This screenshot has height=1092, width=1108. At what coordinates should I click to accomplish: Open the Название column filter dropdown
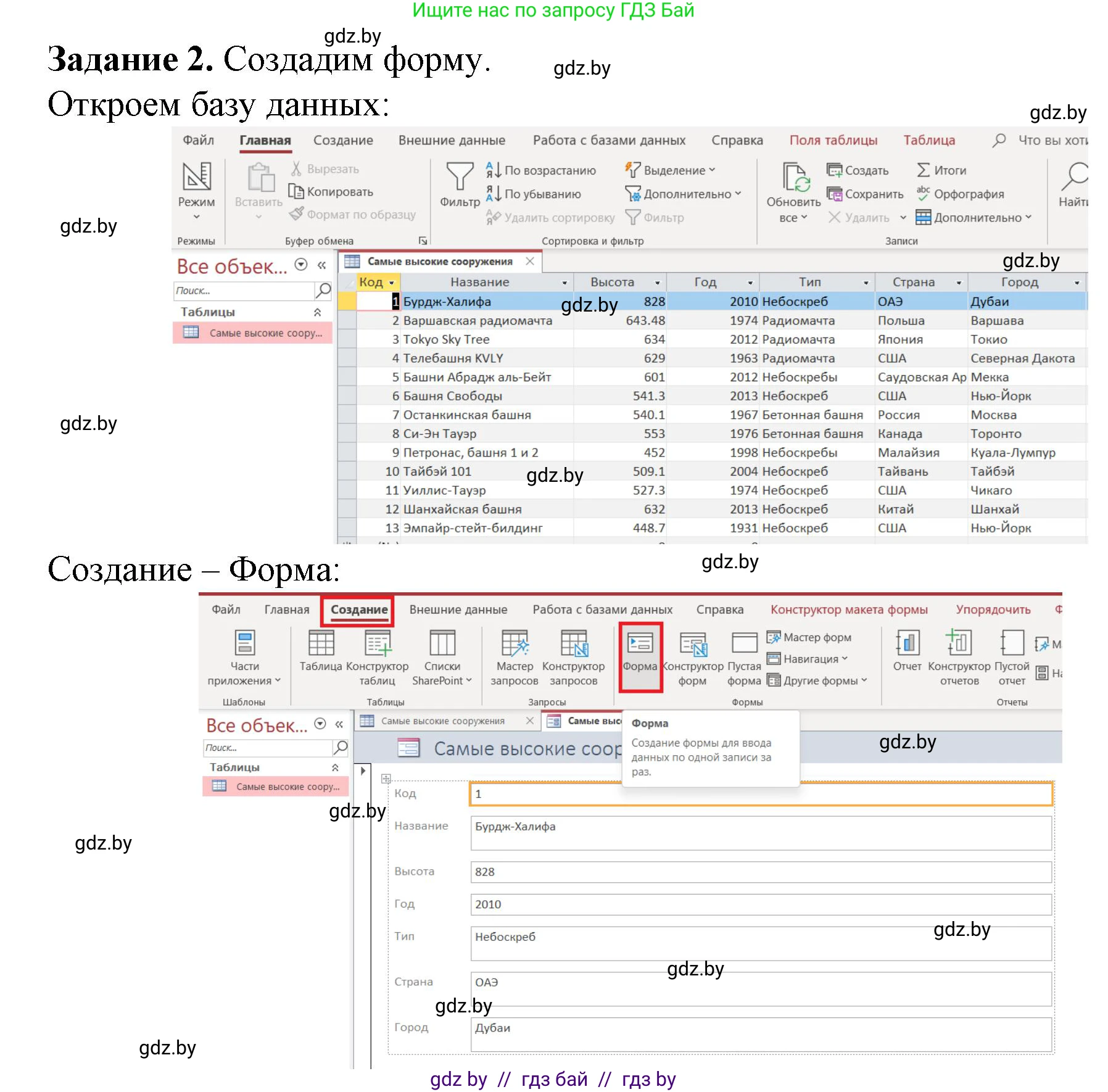564,283
